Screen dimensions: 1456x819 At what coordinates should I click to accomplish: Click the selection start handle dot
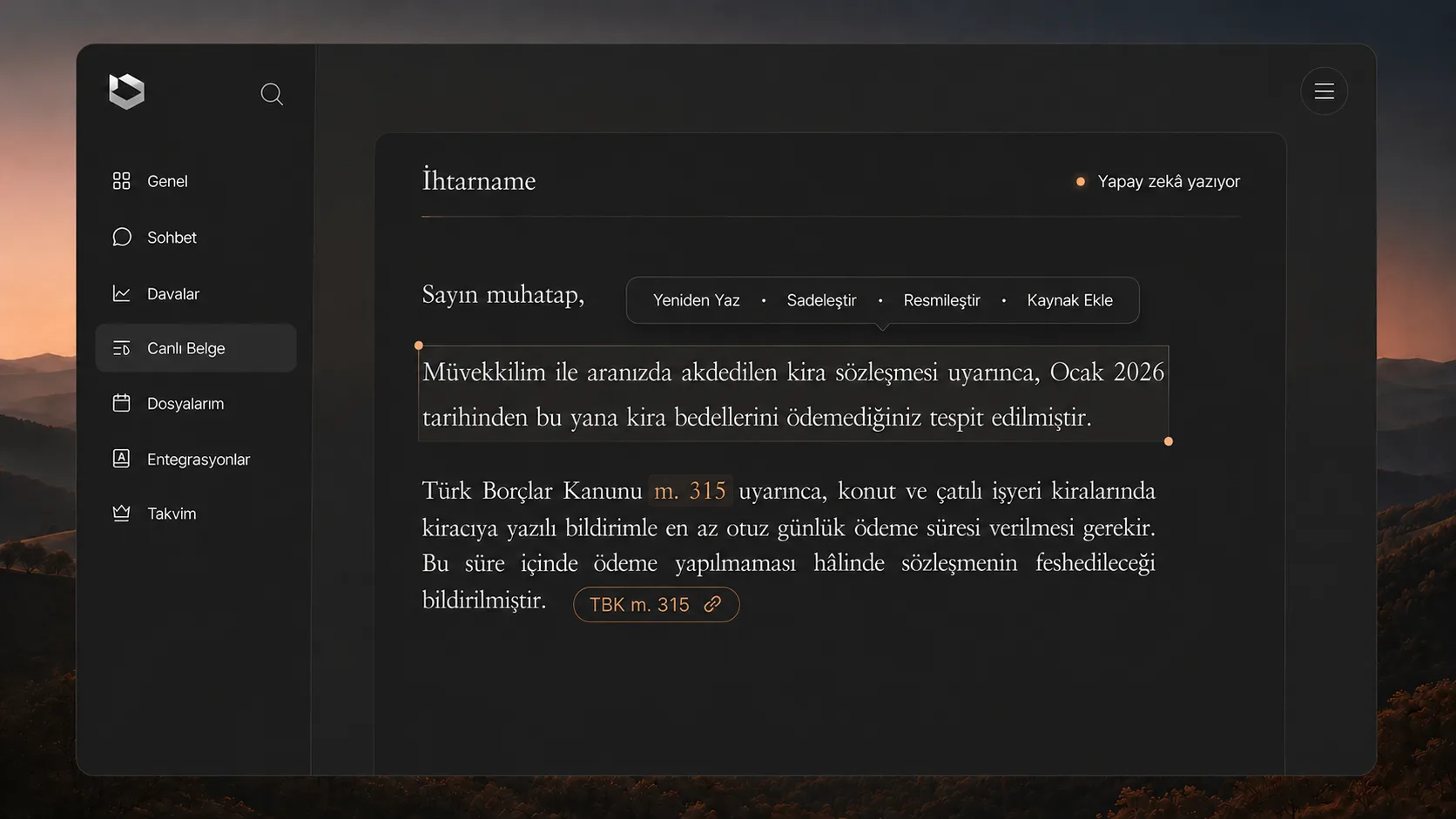pos(419,346)
